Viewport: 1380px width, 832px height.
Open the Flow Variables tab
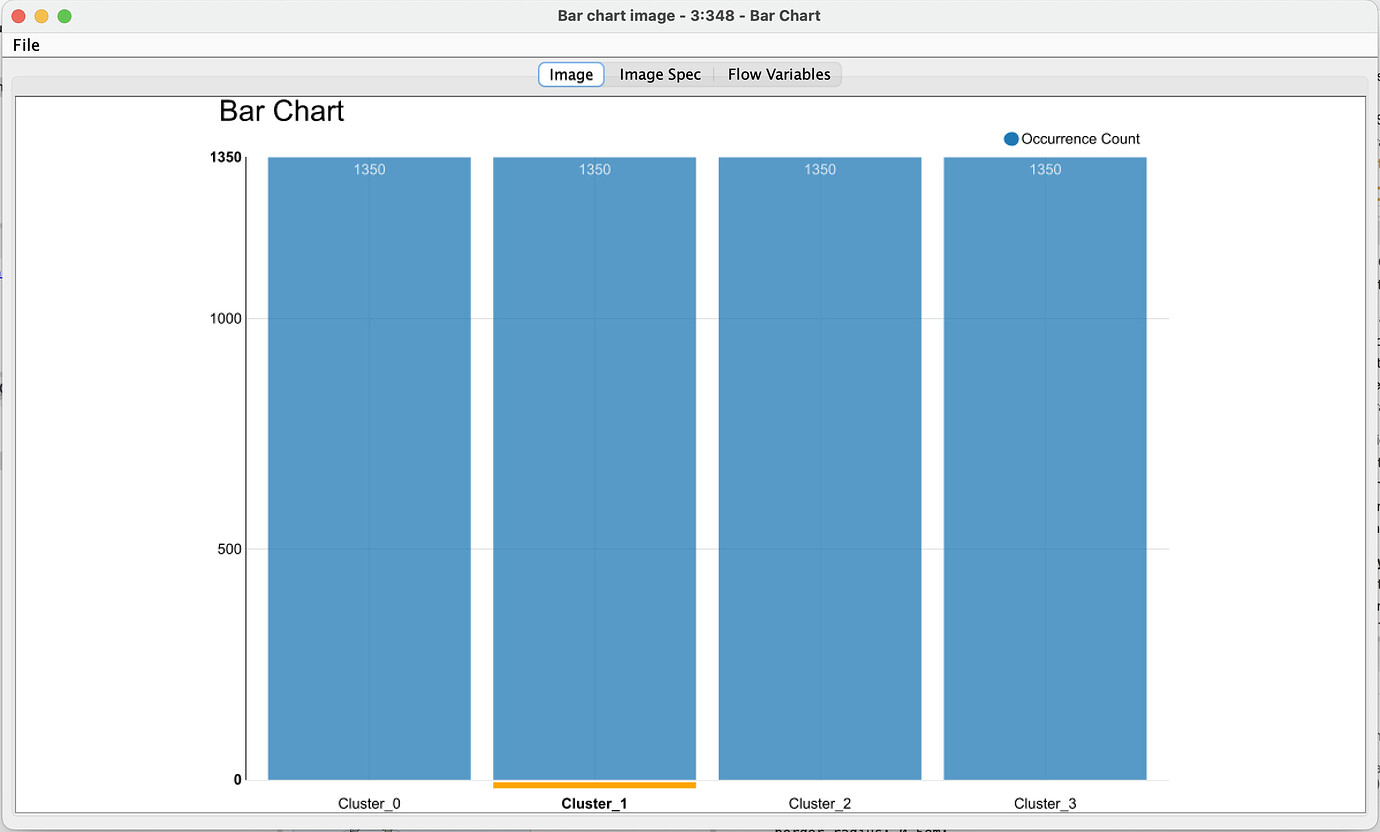[778, 74]
